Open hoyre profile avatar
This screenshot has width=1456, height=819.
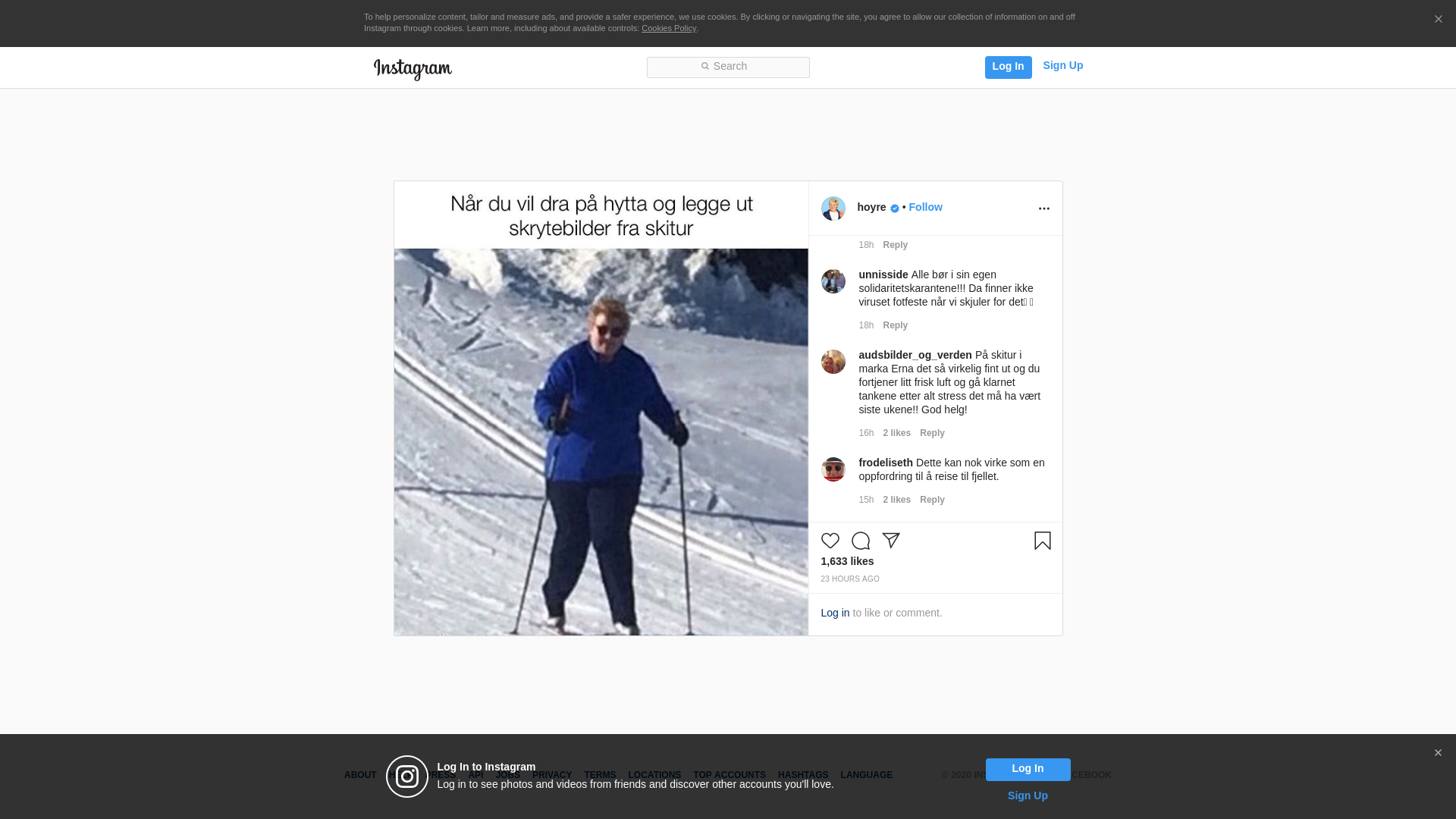(x=833, y=209)
